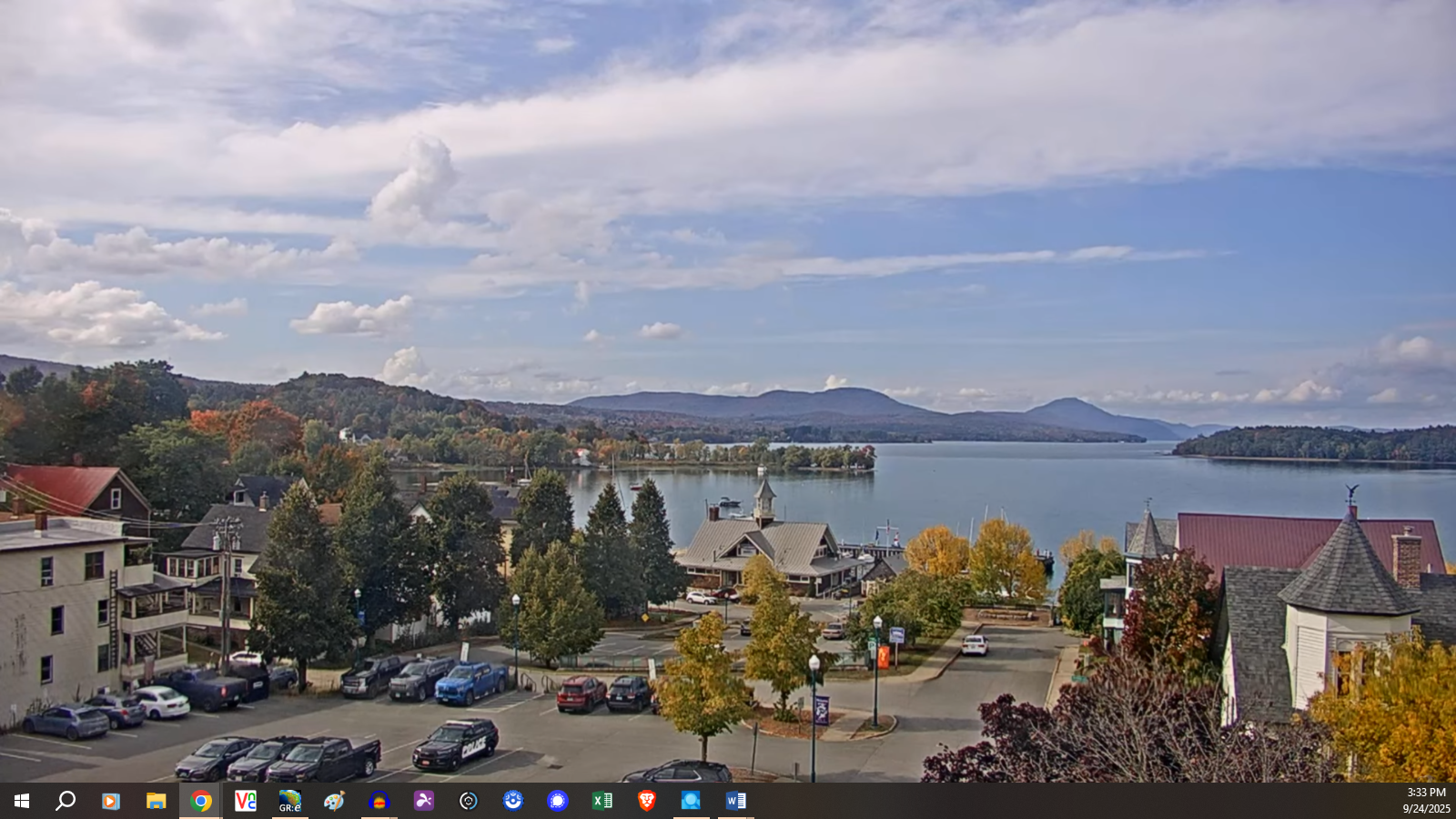Open the GR:e globe application
Image resolution: width=1456 pixels, height=819 pixels.
tap(290, 801)
